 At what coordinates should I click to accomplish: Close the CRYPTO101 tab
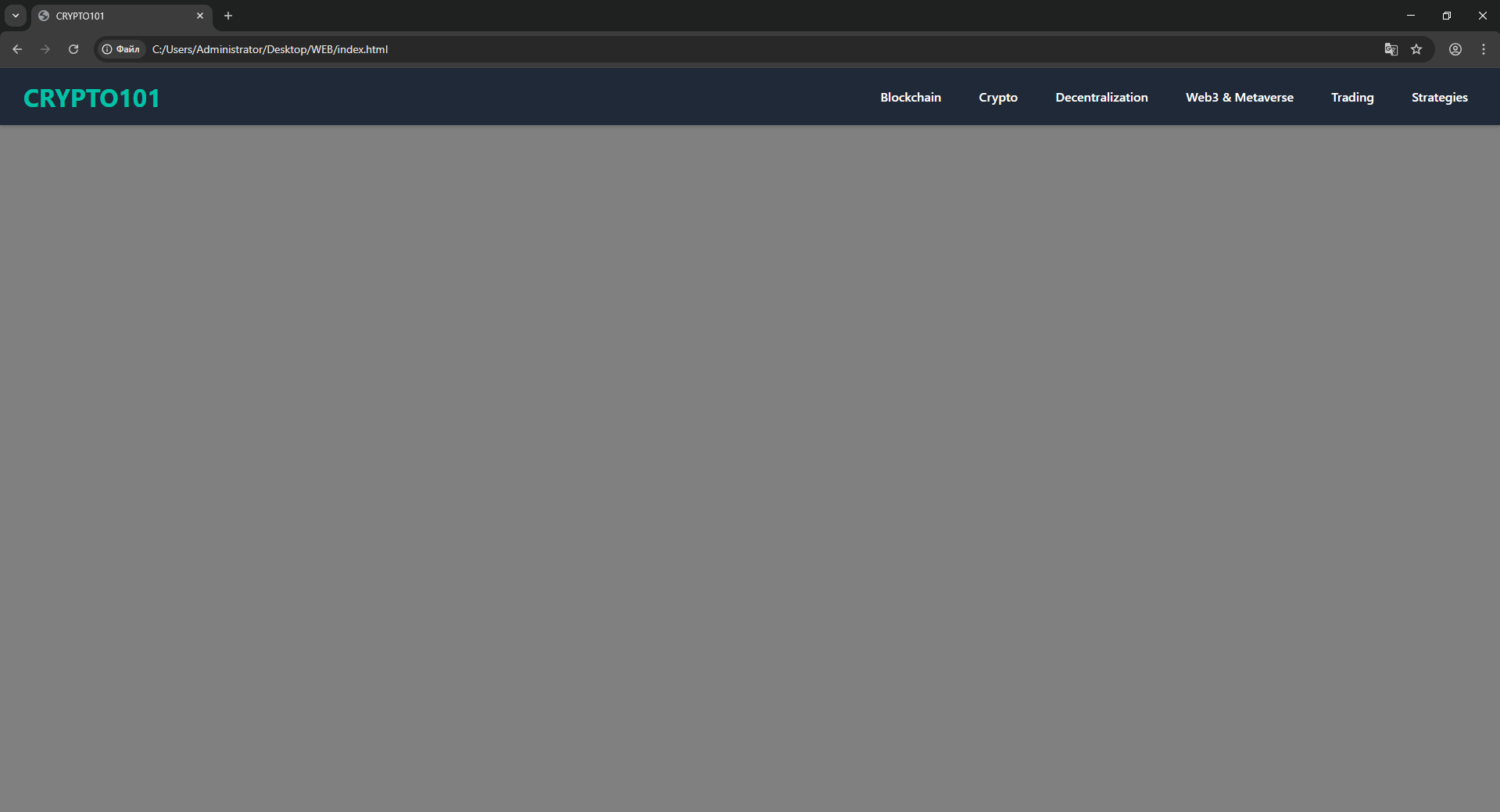click(200, 16)
